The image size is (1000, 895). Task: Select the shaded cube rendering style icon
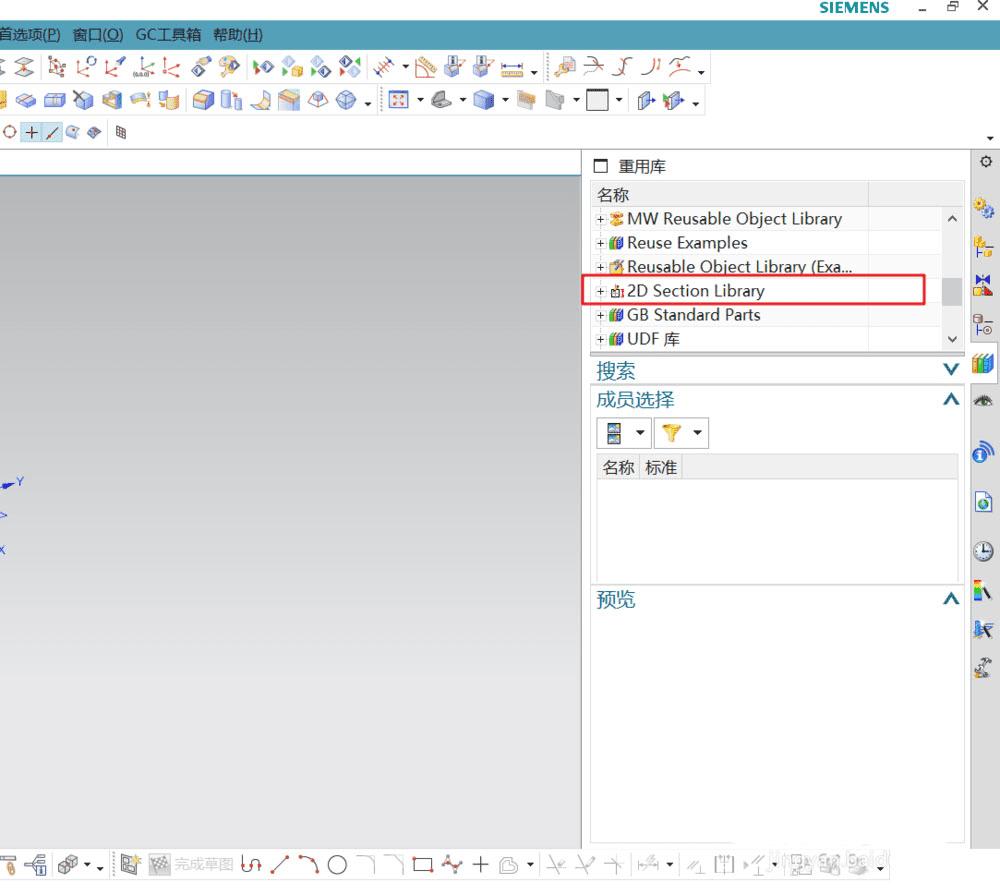[x=483, y=100]
